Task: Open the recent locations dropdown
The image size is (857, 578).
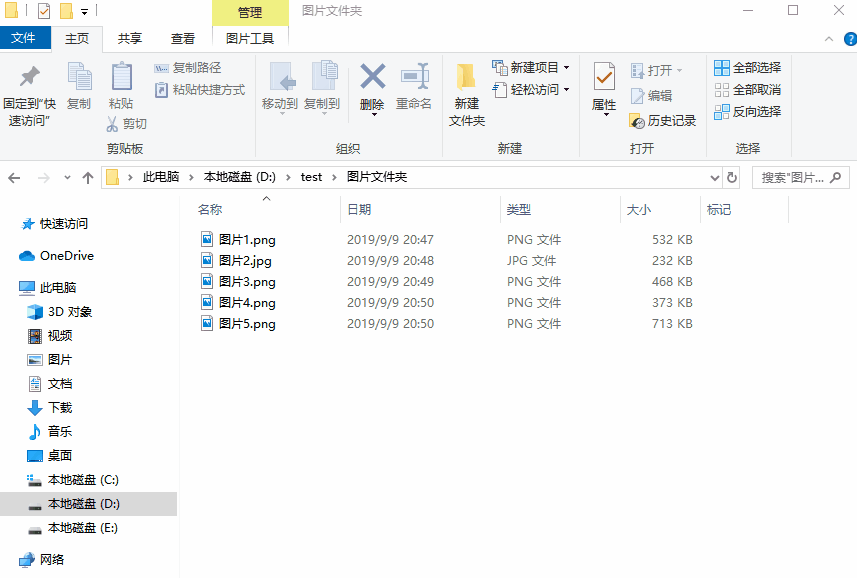Action: tap(67, 178)
